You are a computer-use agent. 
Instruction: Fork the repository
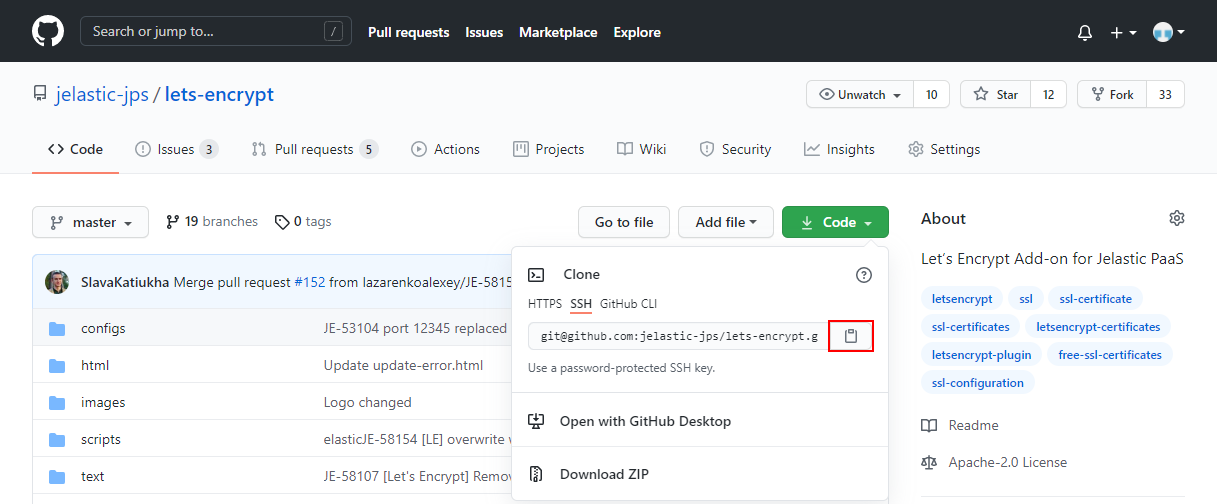coord(1111,94)
